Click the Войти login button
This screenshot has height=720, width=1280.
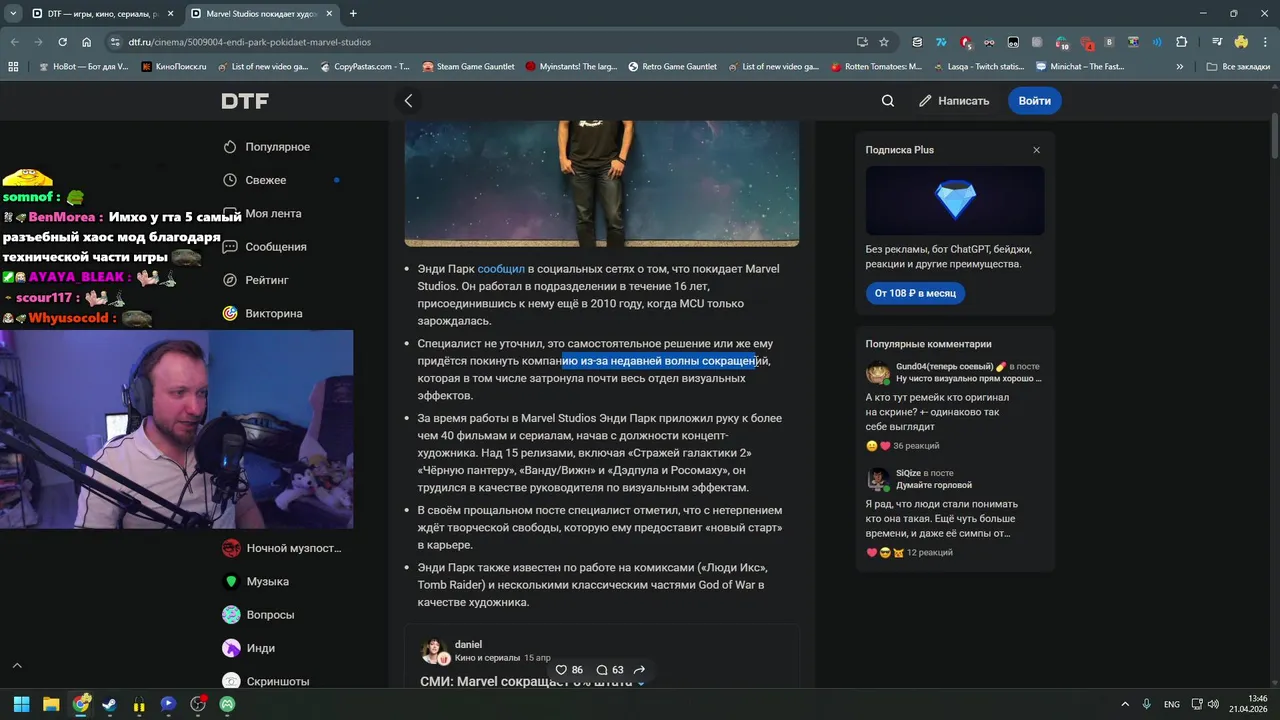pyautogui.click(x=1034, y=101)
